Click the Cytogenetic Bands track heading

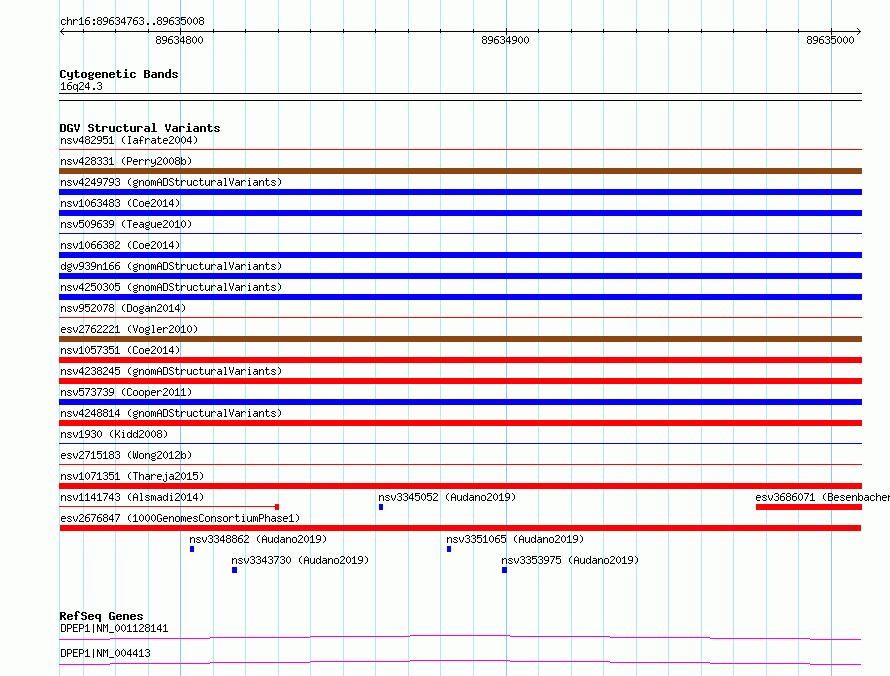click(119, 74)
